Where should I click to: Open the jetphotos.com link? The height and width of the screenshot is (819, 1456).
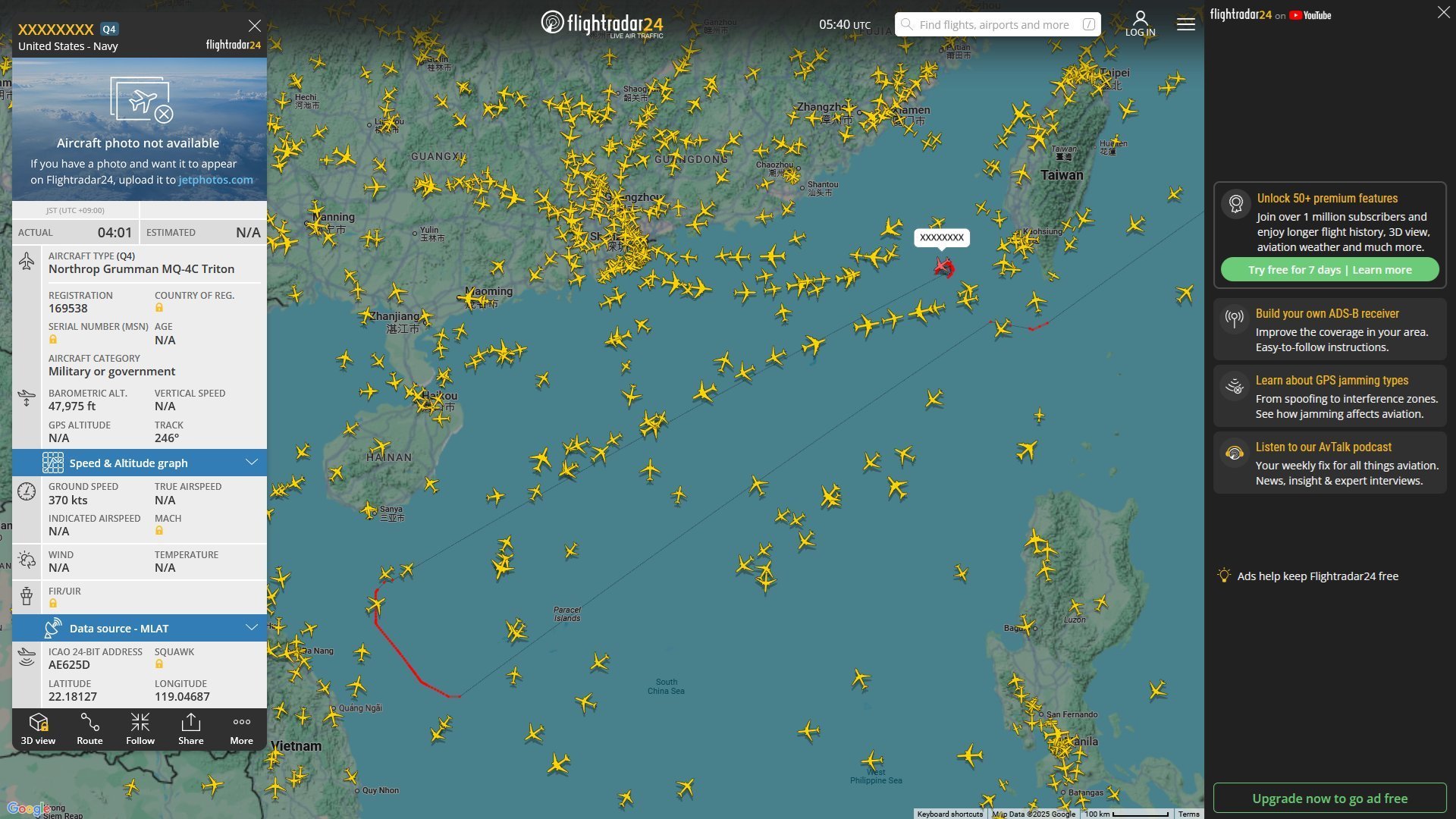pos(215,180)
